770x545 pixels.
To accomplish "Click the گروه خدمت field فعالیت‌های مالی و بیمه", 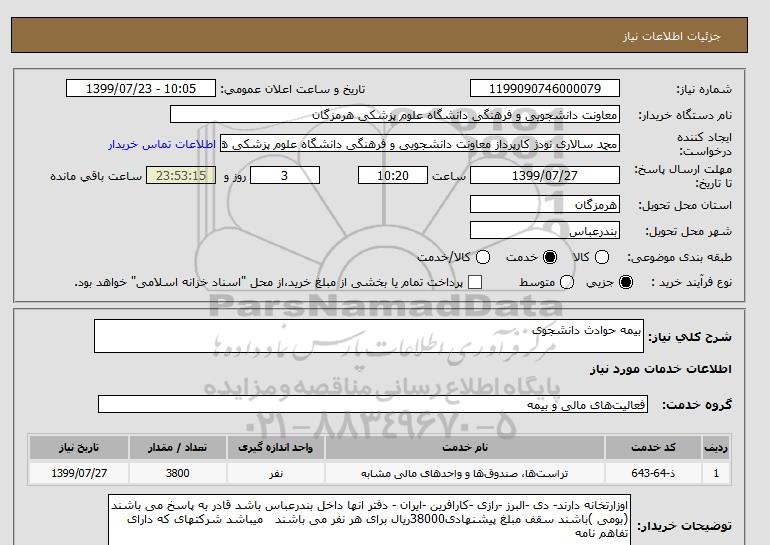I will pos(373,405).
